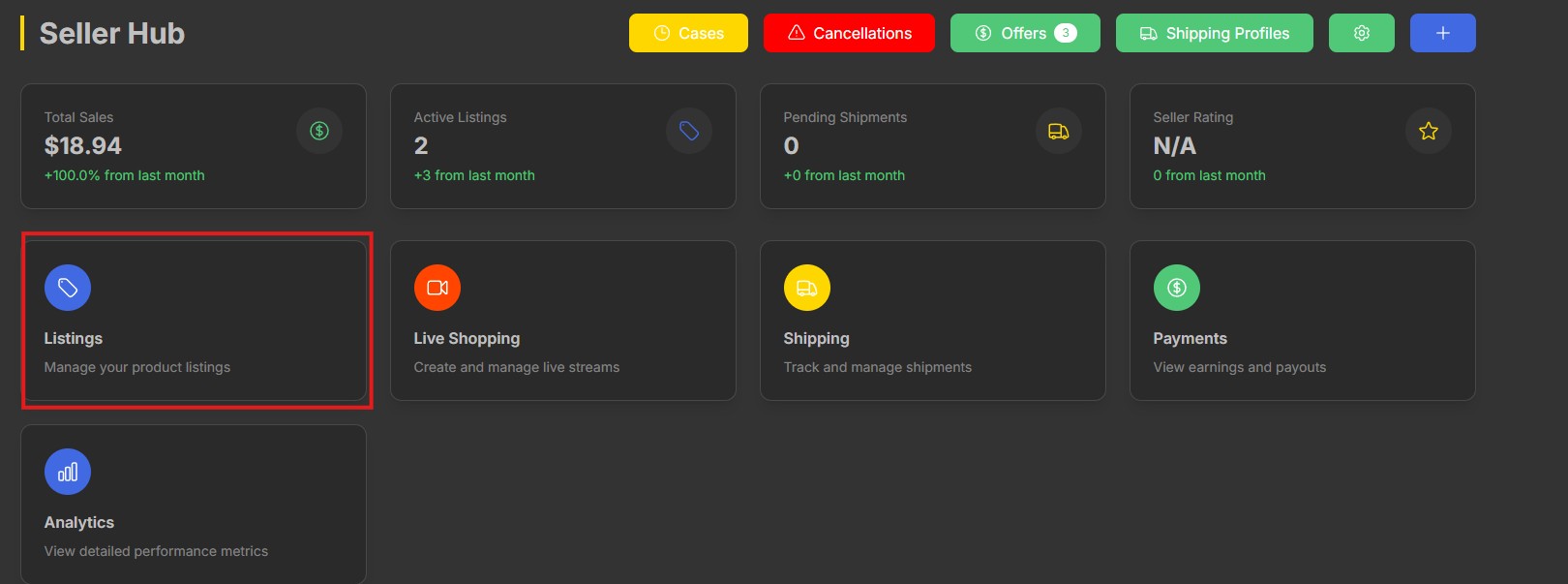Click the blue plus button
Screen dimensions: 1568x584
pos(1443,33)
